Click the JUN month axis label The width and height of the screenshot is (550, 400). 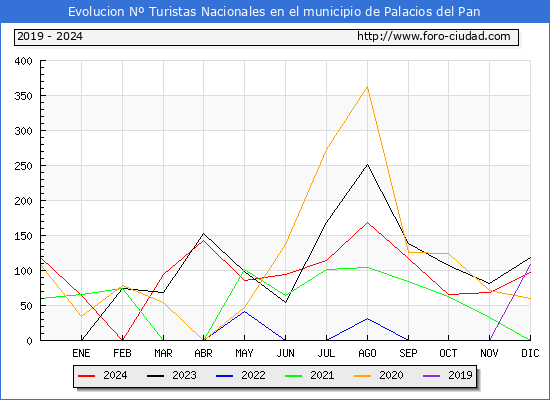click(x=286, y=353)
